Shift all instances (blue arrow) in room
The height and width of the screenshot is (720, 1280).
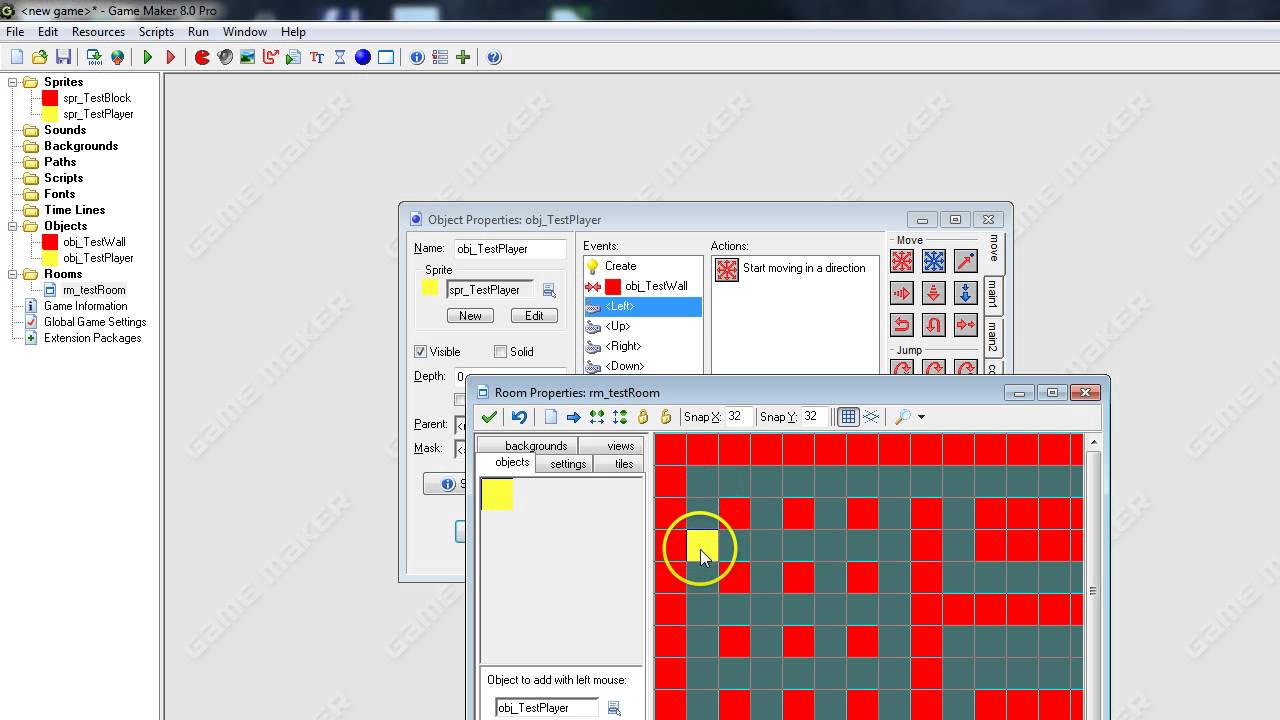tap(573, 417)
